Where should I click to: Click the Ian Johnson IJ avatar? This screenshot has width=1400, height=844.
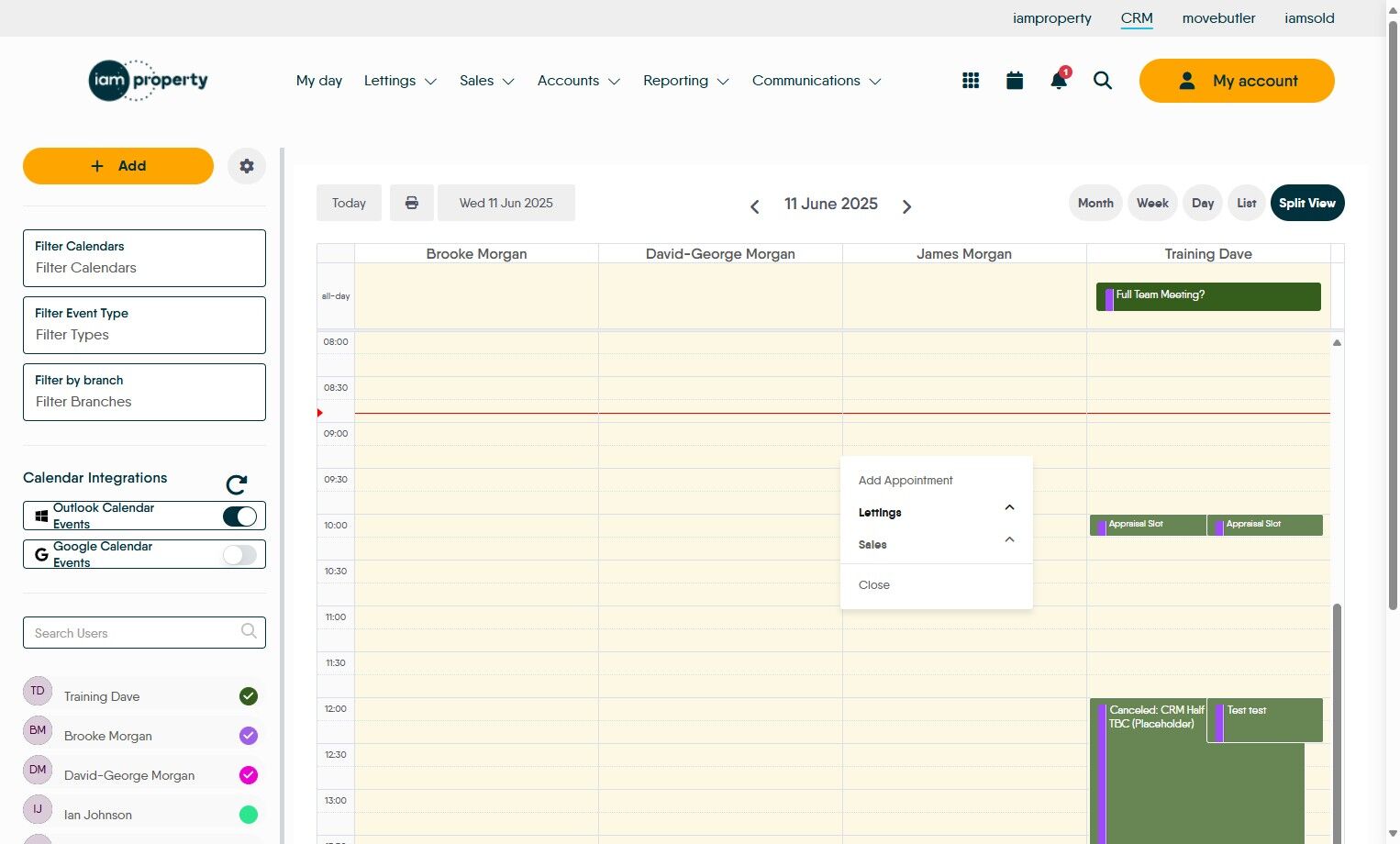pos(38,809)
